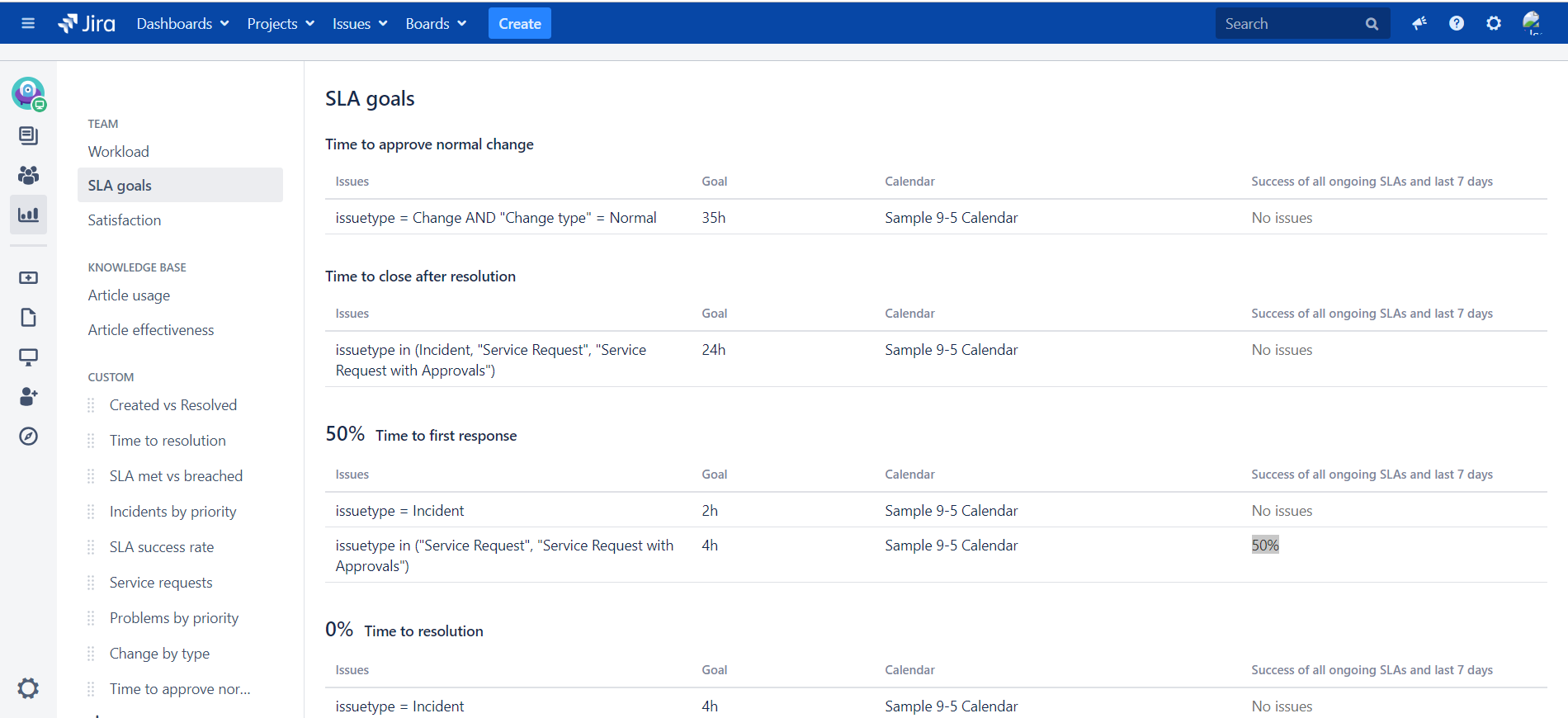Open SLA success rate report

pyautogui.click(x=162, y=547)
